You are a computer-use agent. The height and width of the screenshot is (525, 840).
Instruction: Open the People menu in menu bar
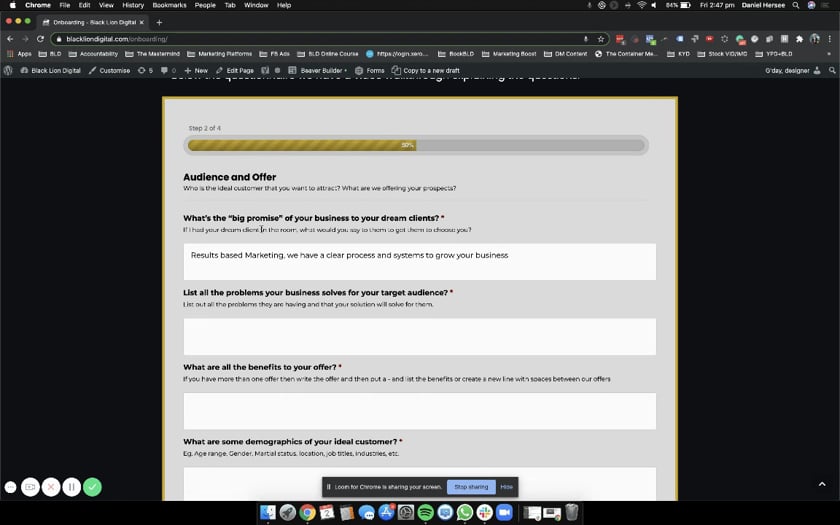pyautogui.click(x=205, y=5)
